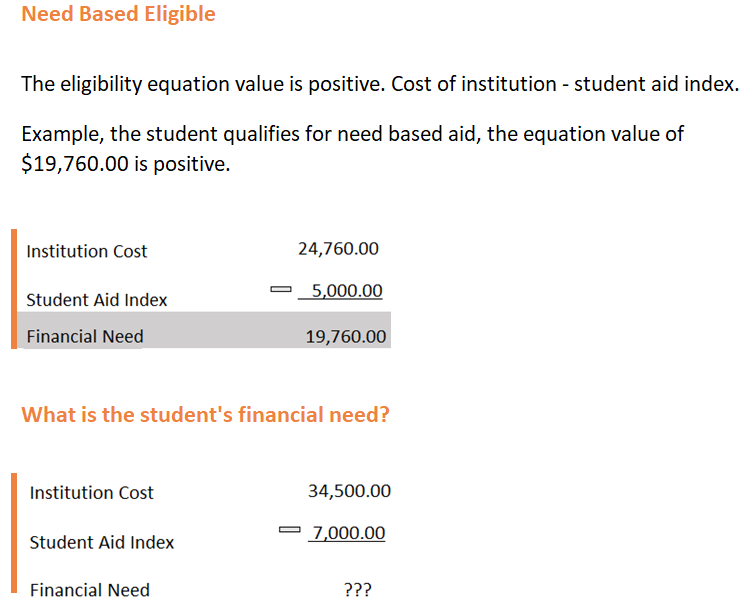This screenshot has height=612, width=743.
Task: Select the 19,760.00 financial need value
Action: pos(346,337)
